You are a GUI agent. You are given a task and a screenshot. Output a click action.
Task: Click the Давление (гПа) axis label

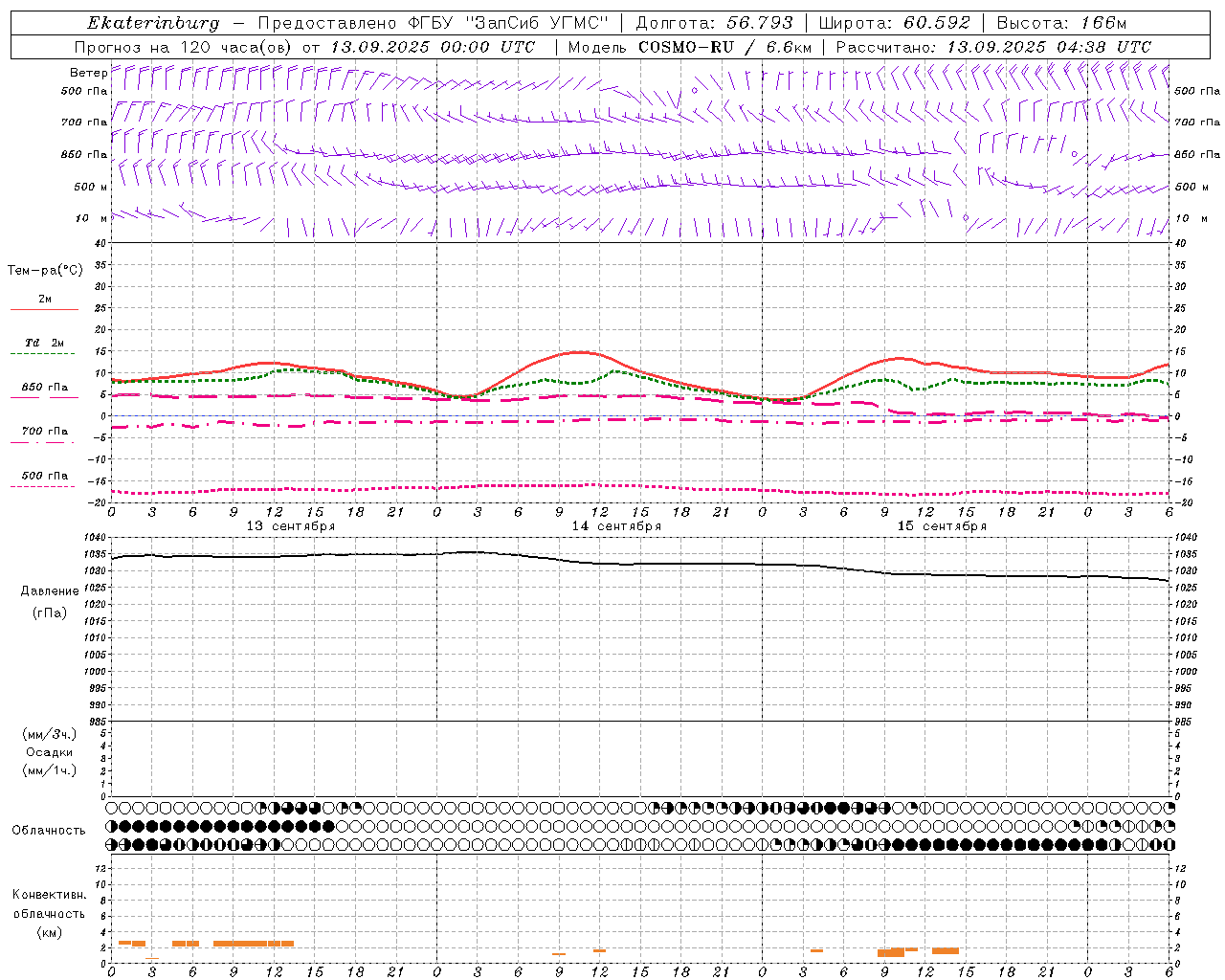50,601
